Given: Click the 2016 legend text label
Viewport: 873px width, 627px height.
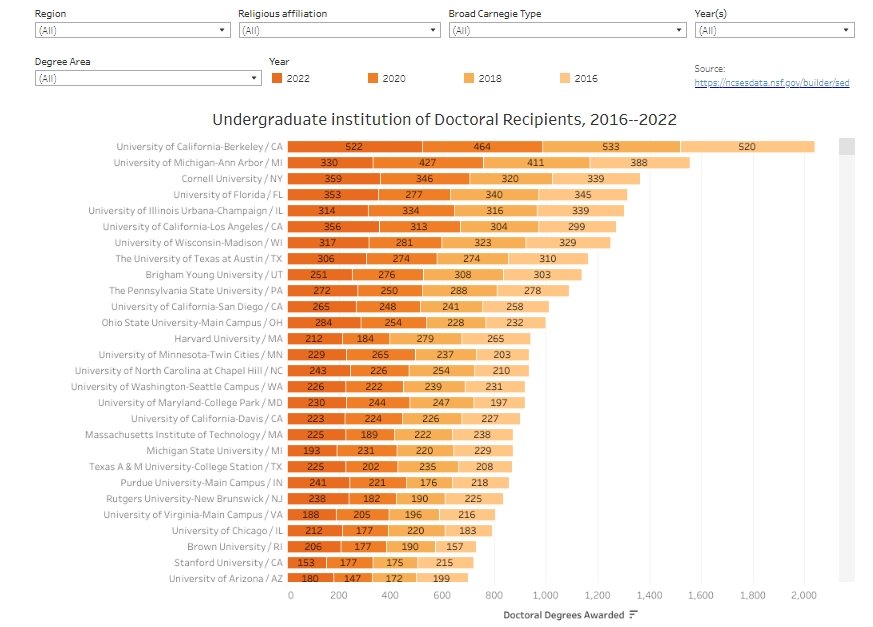Looking at the screenshot, I should [x=586, y=79].
